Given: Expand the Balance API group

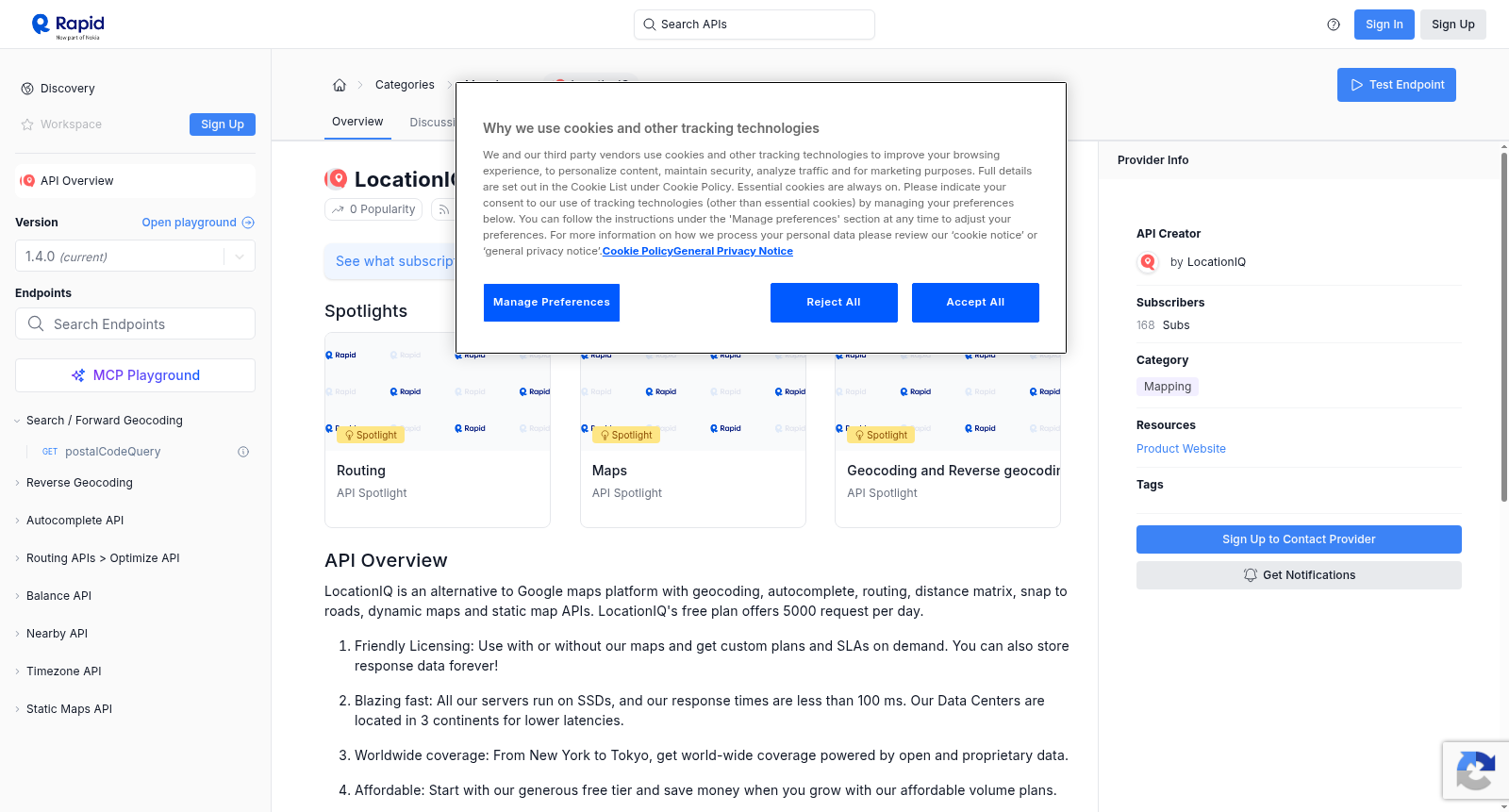Looking at the screenshot, I should point(58,596).
